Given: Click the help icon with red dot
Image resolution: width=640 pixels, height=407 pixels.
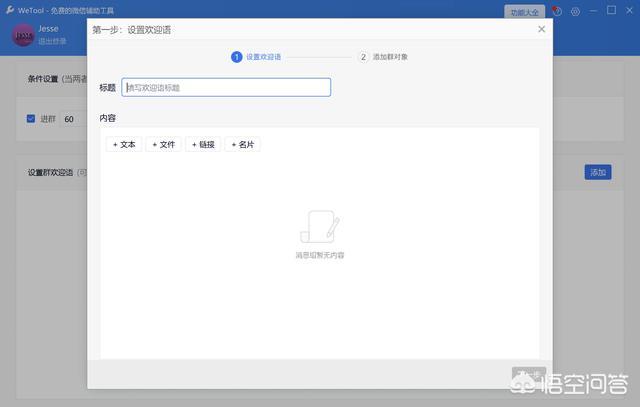Looking at the screenshot, I should 557,11.
